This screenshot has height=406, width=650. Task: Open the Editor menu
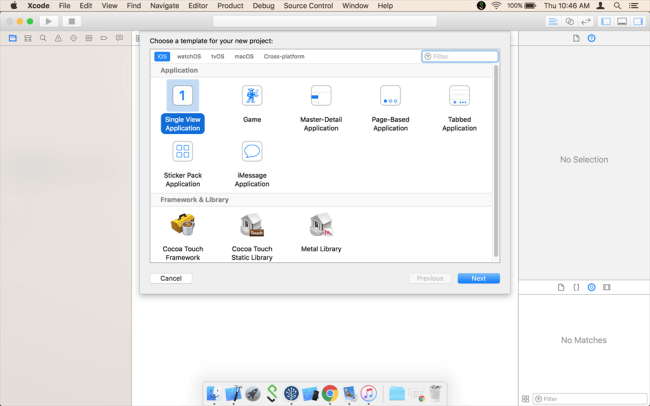(198, 5)
